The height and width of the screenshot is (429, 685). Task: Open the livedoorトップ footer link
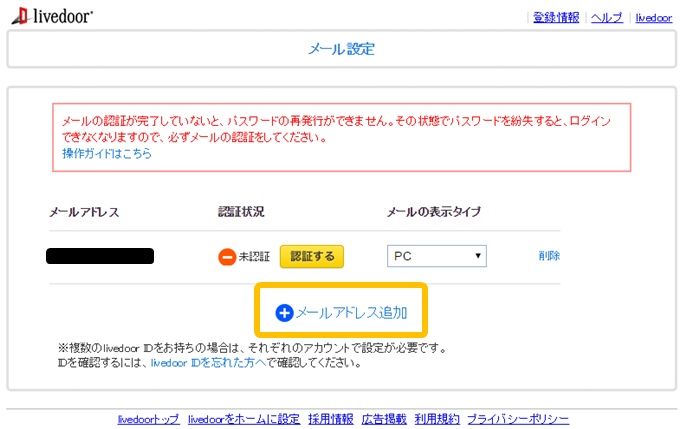point(149,419)
